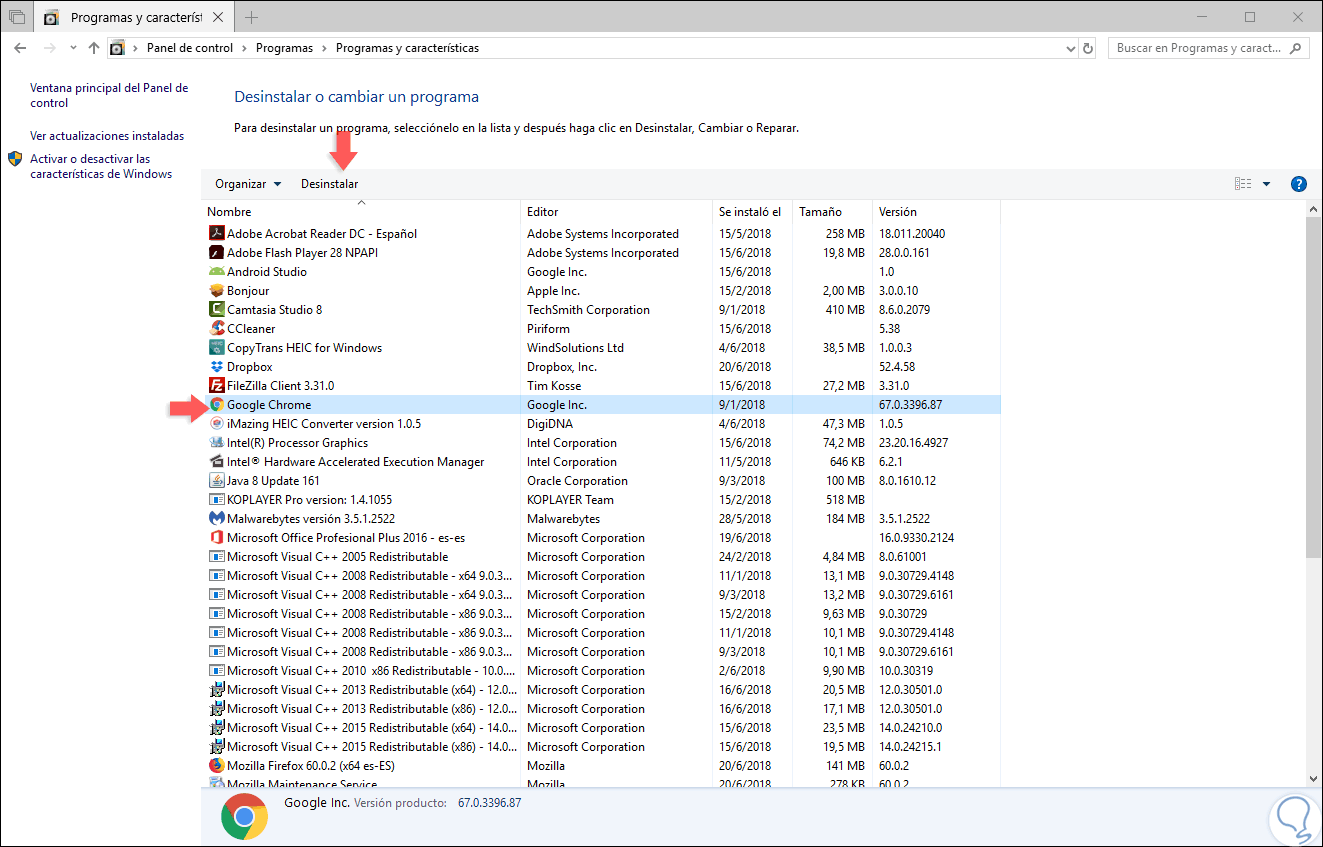Viewport: 1323px width, 847px height.
Task: Select the Android Studio icon
Action: tap(217, 272)
